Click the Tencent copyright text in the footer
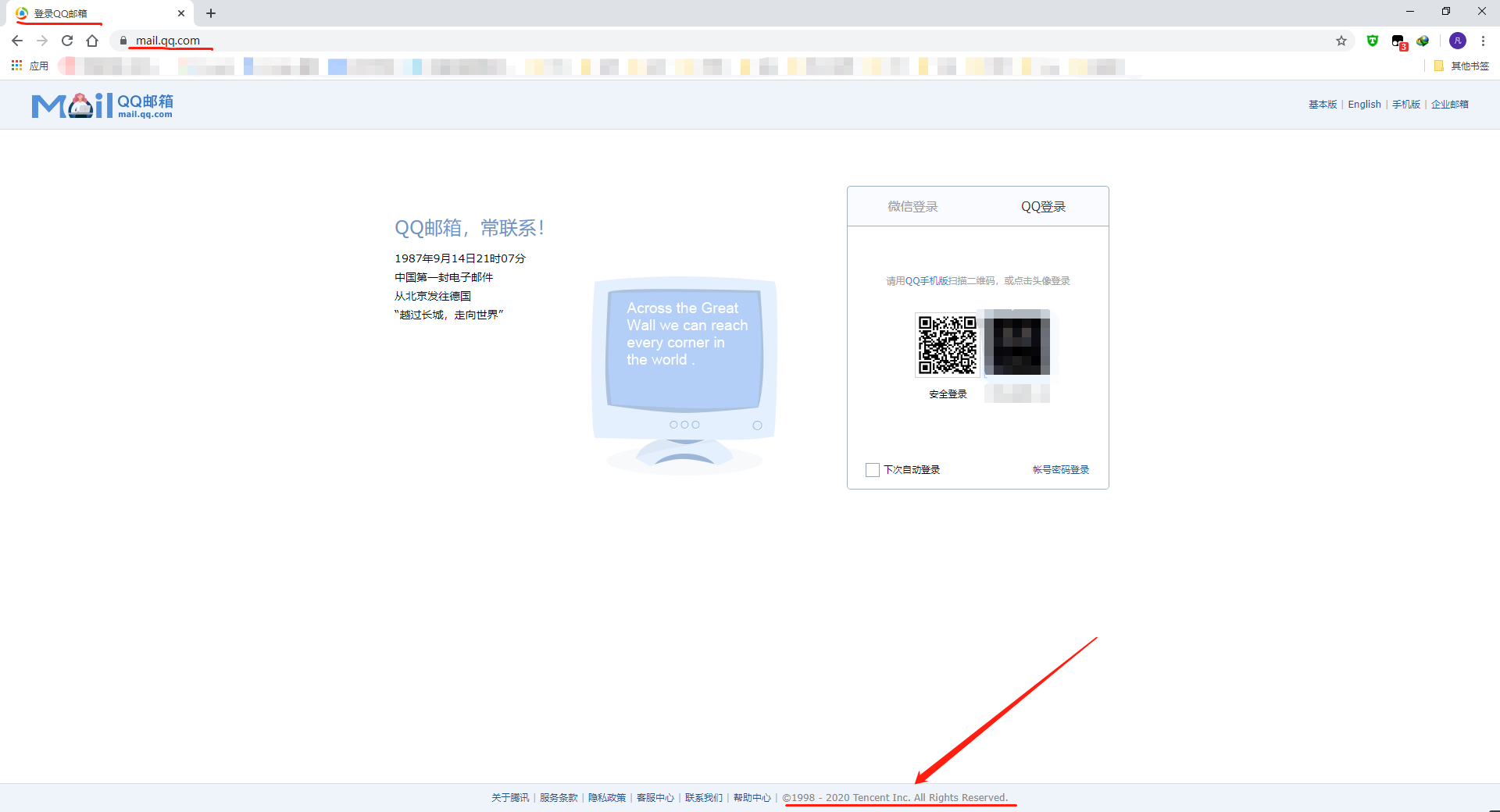This screenshot has width=1500, height=812. pos(895,798)
